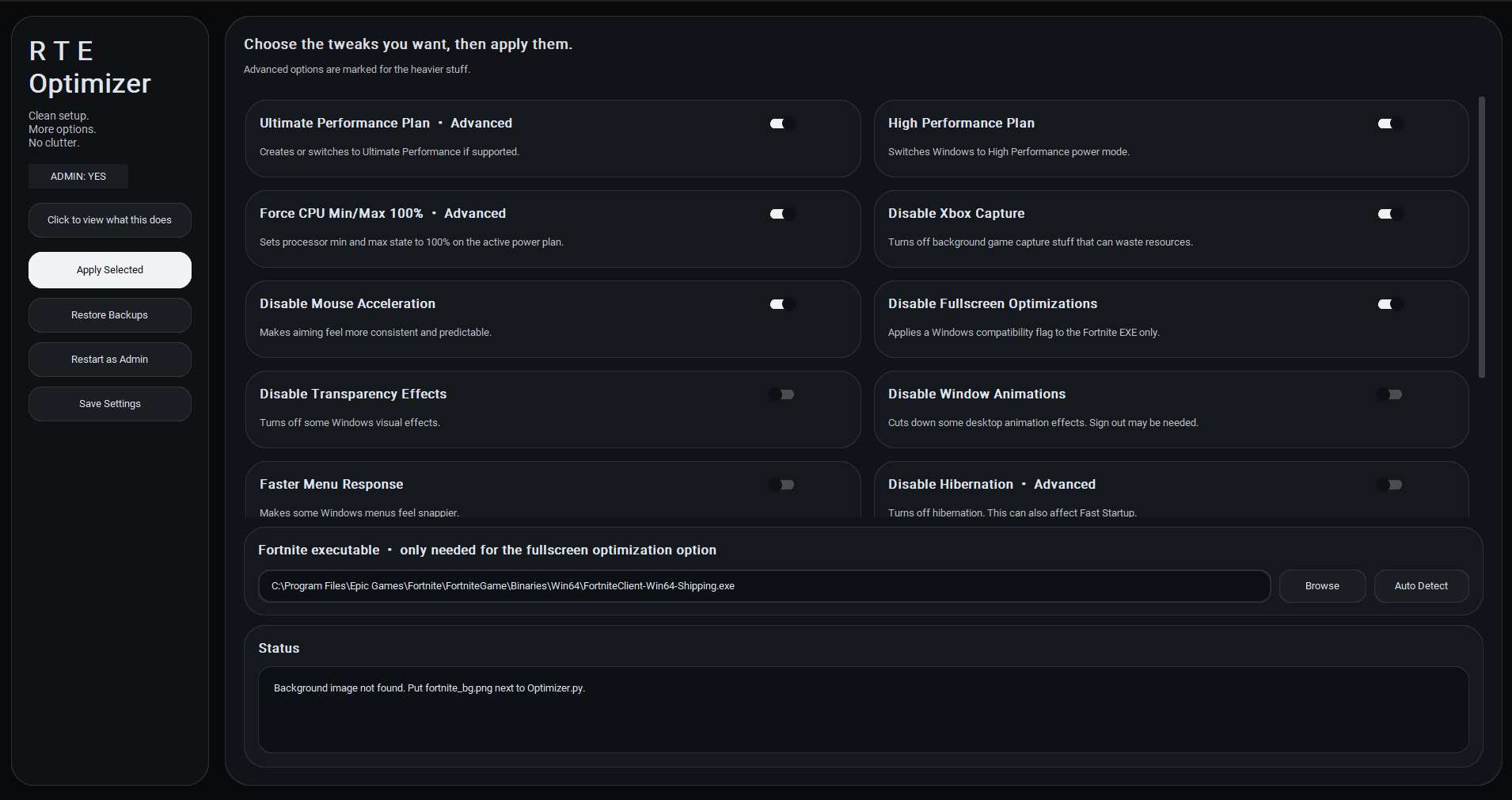The image size is (1512, 800).
Task: Click Auto Detect for Fortnite path
Action: click(1421, 586)
